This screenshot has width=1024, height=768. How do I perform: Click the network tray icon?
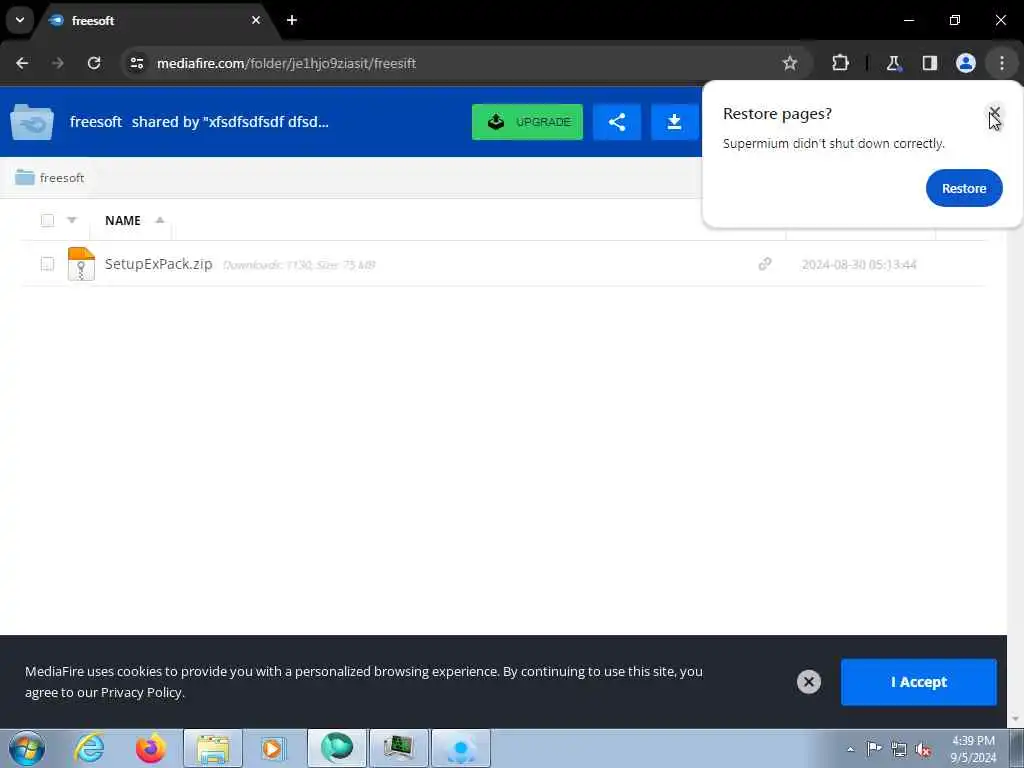tap(899, 749)
